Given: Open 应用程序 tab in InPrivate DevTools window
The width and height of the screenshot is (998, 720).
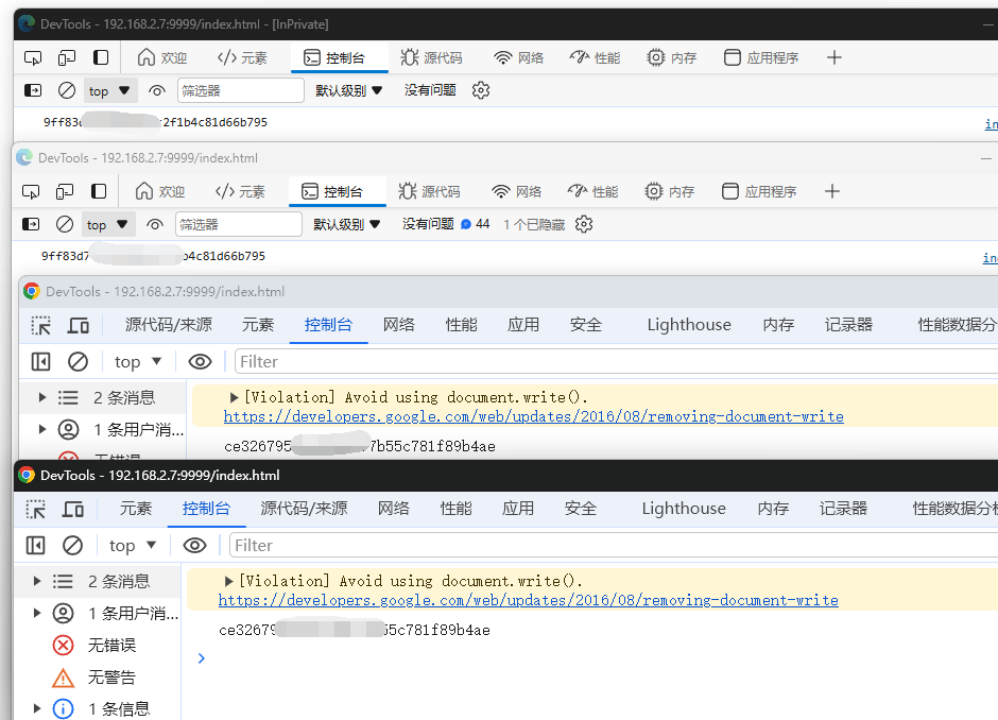Looking at the screenshot, I should pyautogui.click(x=760, y=58).
